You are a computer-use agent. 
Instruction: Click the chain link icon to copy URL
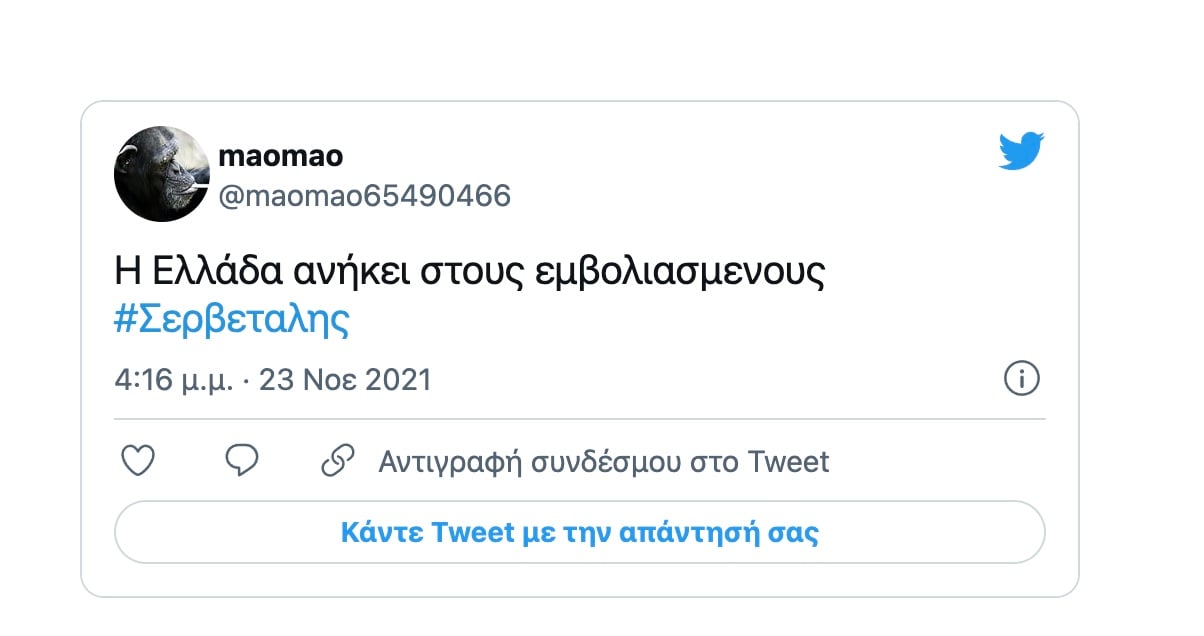pos(339,460)
